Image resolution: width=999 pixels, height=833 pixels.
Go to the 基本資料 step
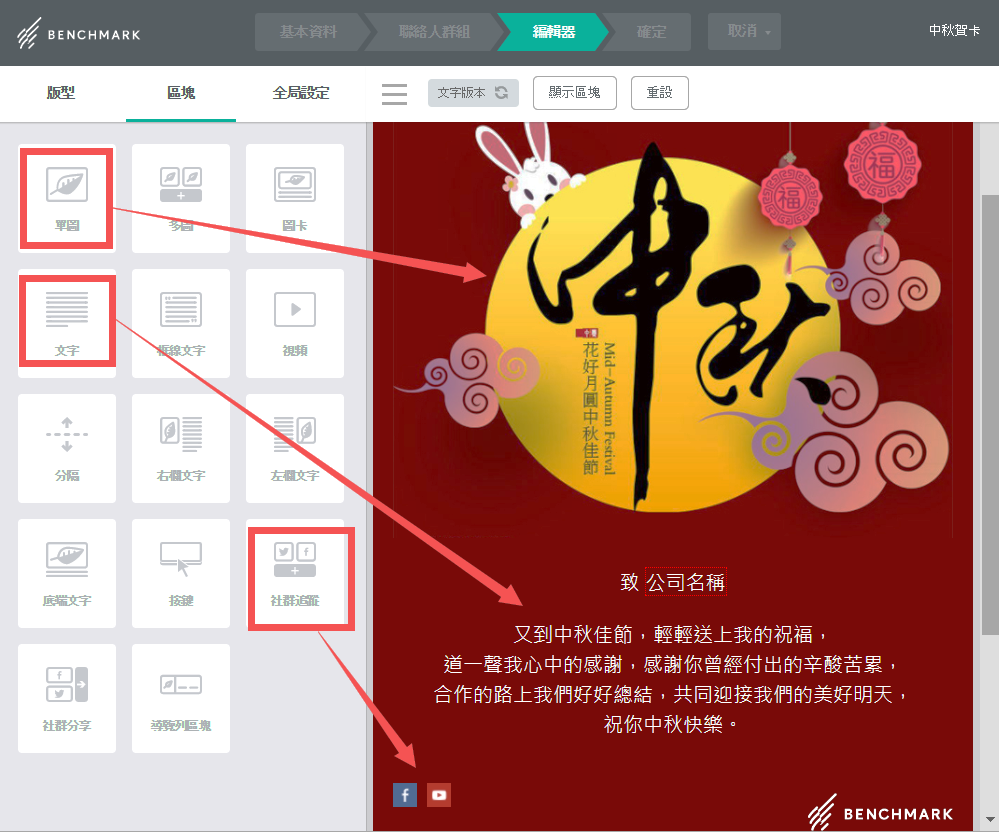pyautogui.click(x=308, y=32)
